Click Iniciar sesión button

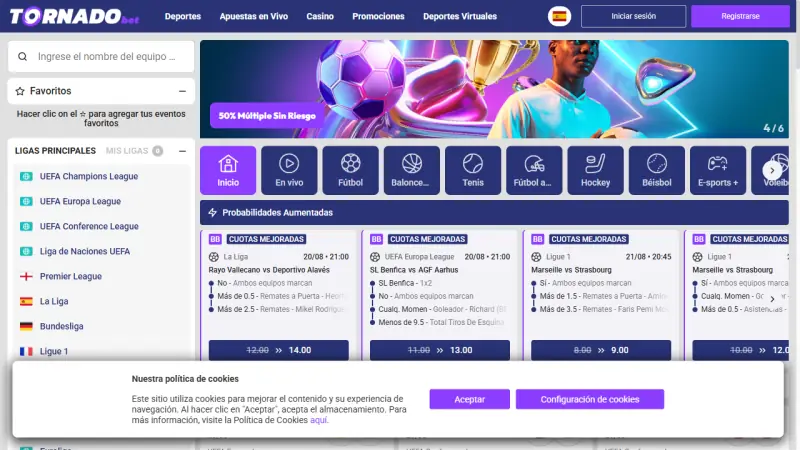click(x=634, y=16)
